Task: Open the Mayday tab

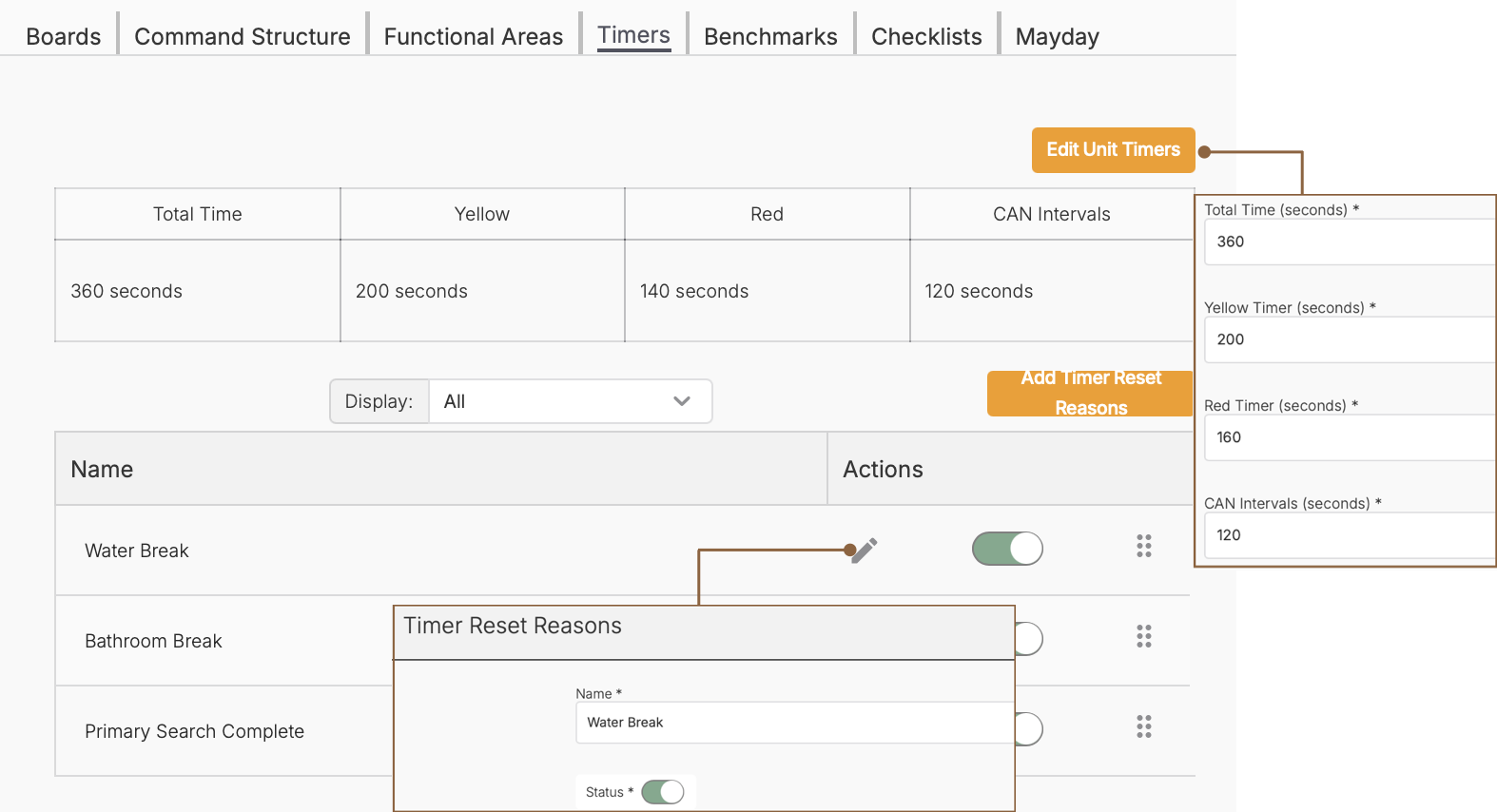Action: (1057, 36)
